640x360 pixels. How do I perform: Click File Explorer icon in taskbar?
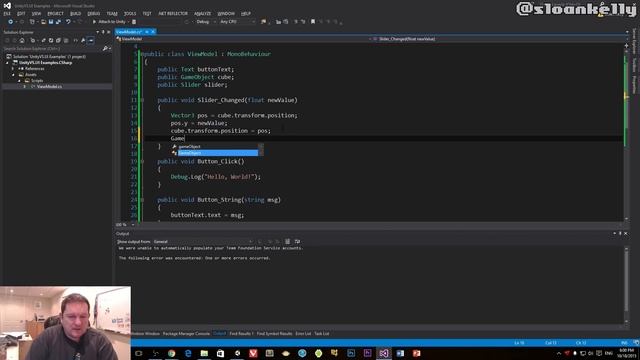[204, 353]
